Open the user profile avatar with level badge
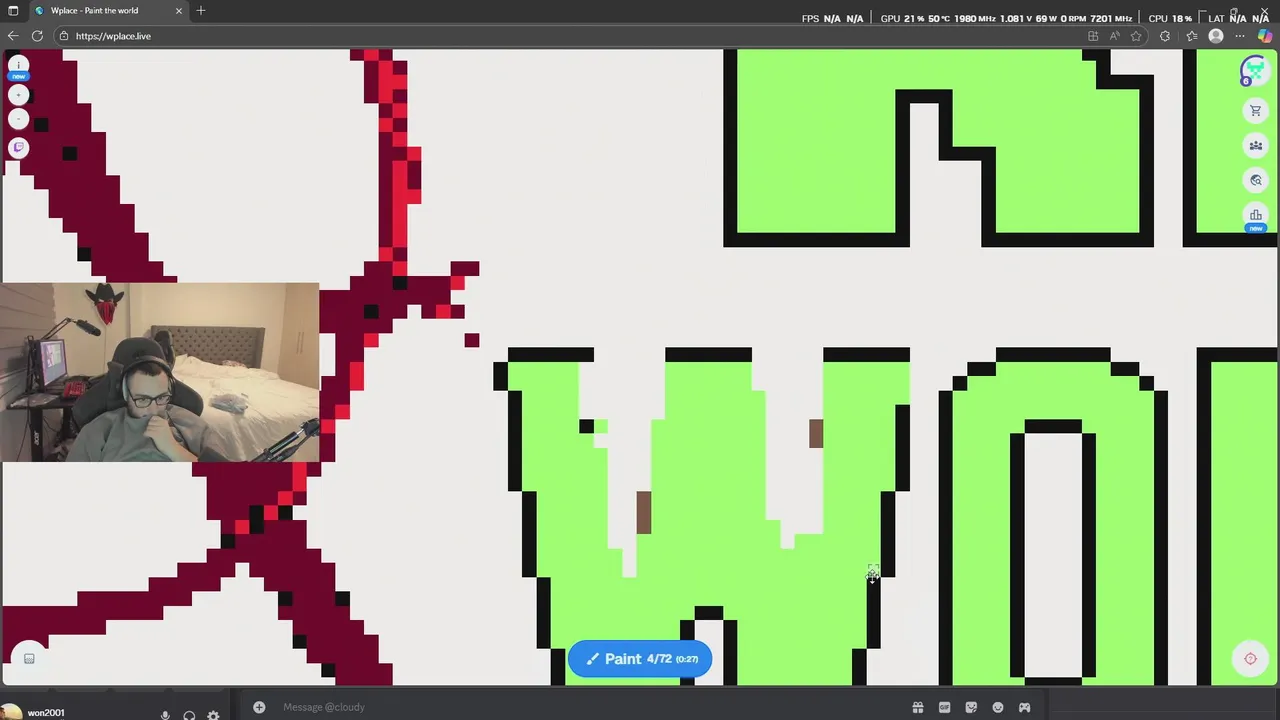Viewport: 1280px width, 720px height. pyautogui.click(x=1253, y=71)
